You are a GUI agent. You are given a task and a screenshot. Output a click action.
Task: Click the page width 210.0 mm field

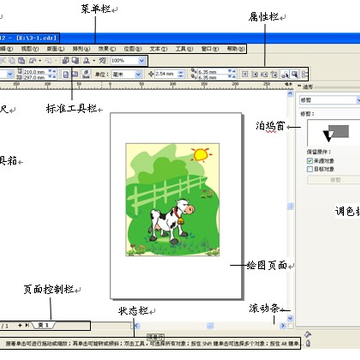click(x=35, y=71)
